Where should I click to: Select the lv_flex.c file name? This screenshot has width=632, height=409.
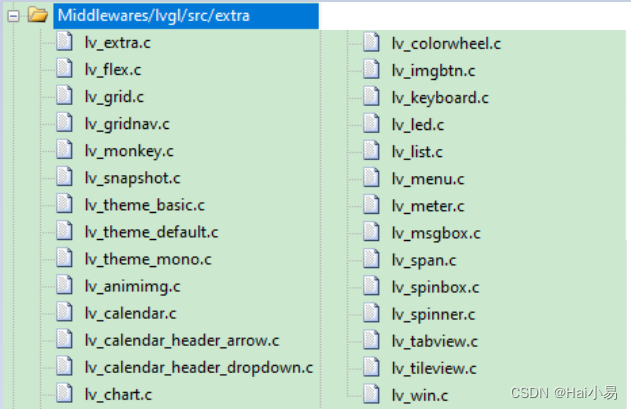point(113,70)
